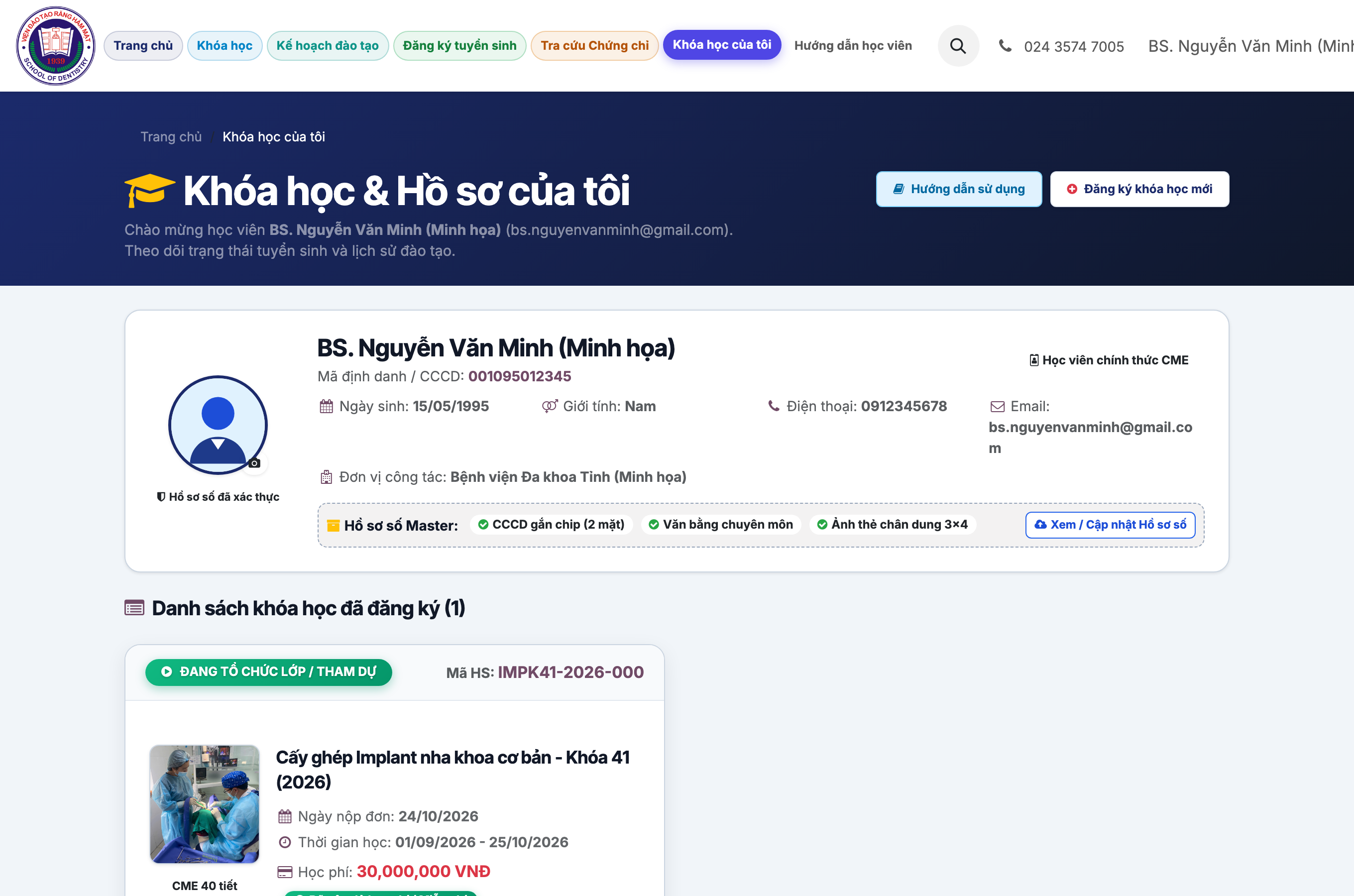The height and width of the screenshot is (896, 1354).
Task: Open Hướng dẫn học viên link
Action: point(853,46)
